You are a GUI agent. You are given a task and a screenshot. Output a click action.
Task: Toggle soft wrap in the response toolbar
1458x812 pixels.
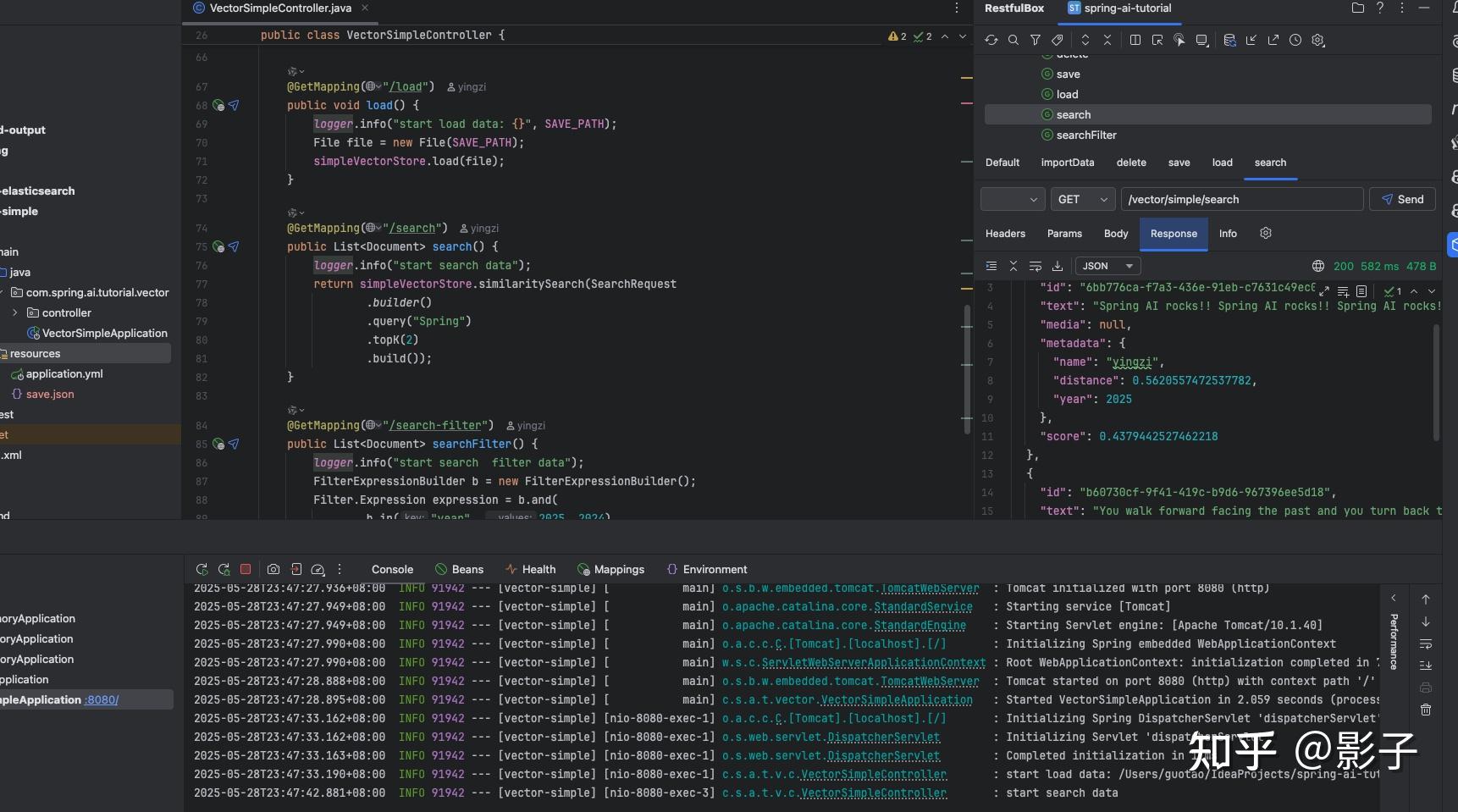click(x=1035, y=266)
